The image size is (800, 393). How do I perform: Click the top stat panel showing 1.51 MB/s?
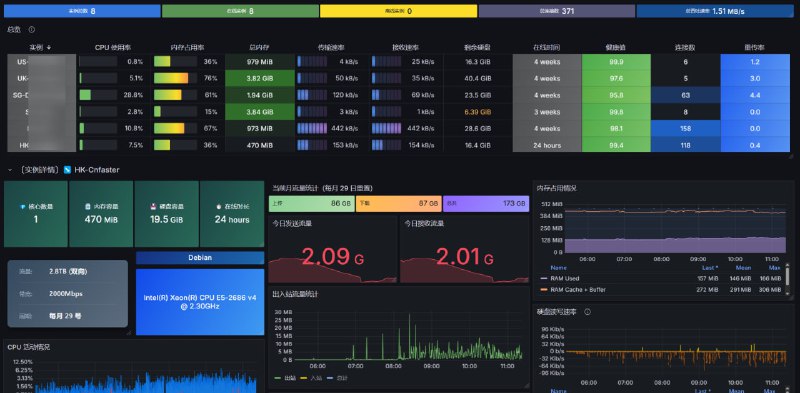click(x=715, y=11)
